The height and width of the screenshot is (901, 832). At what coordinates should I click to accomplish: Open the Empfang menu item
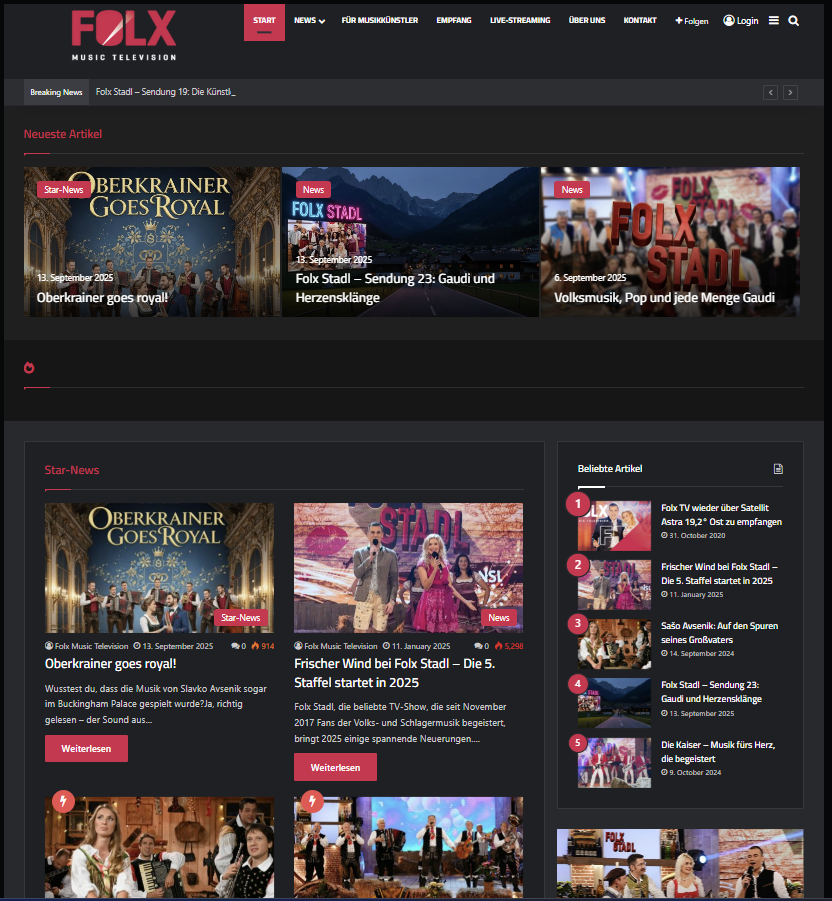[454, 21]
